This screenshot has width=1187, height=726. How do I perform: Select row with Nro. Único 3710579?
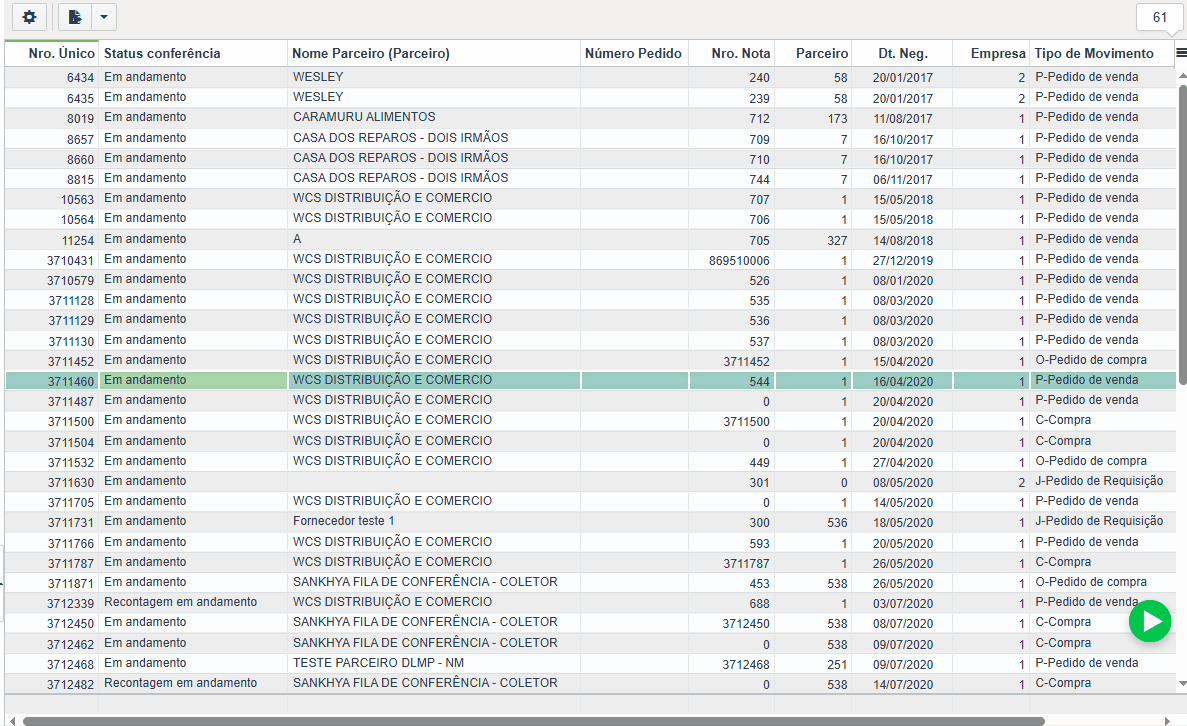[x=590, y=279]
